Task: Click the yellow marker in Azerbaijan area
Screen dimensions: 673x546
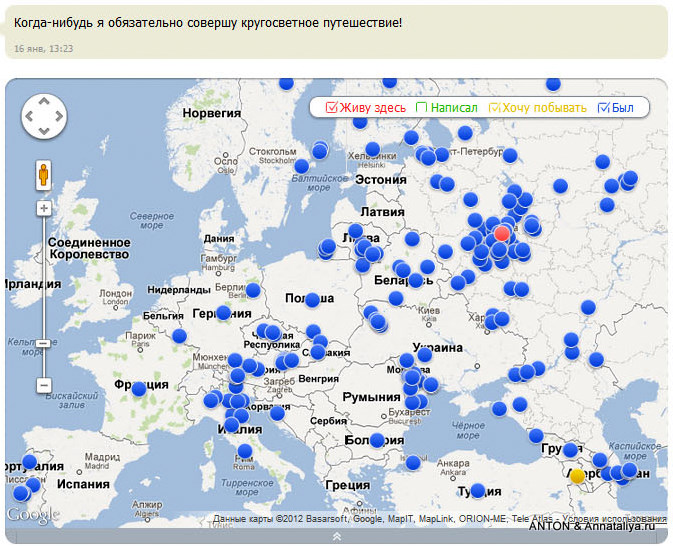Action: pyautogui.click(x=577, y=476)
